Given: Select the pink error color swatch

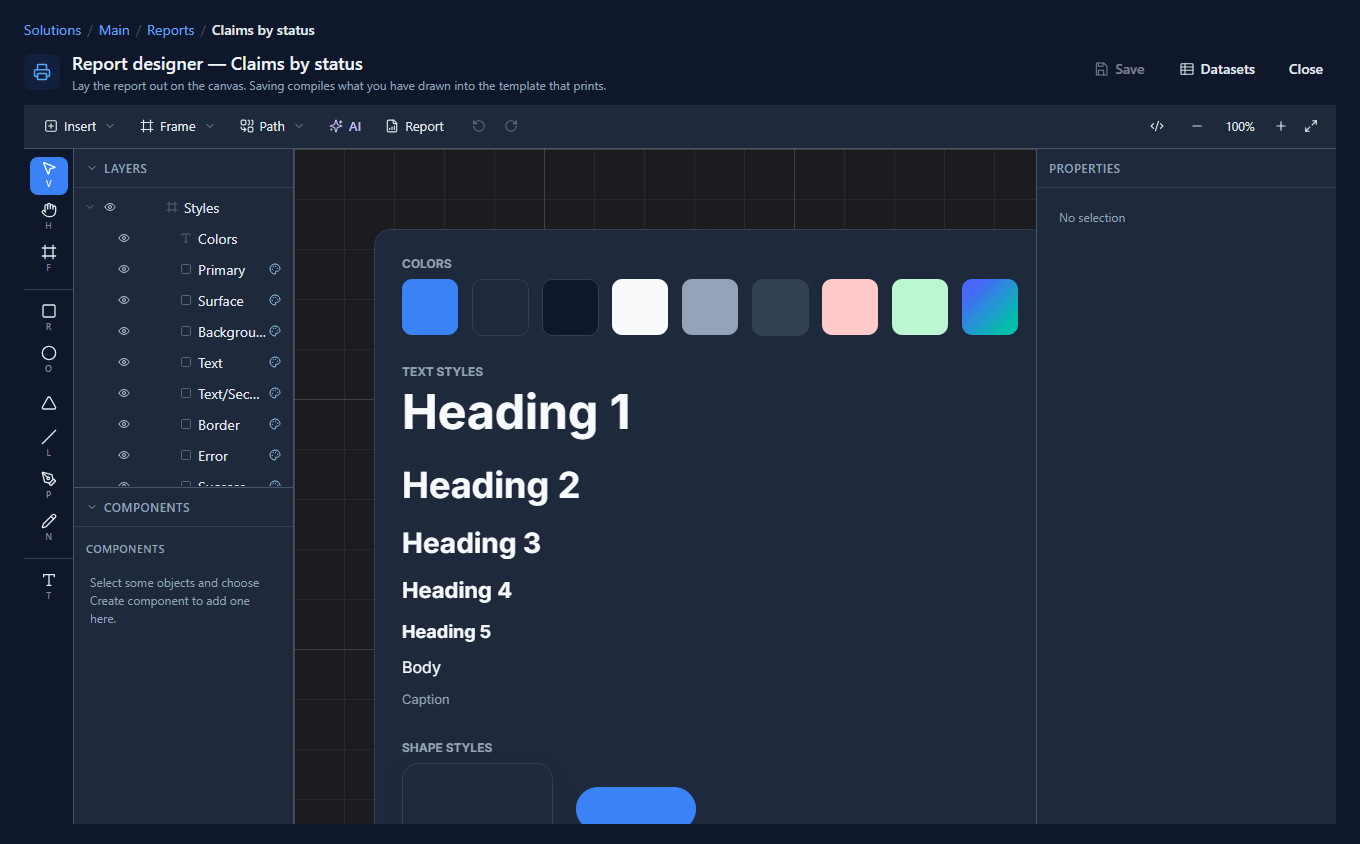Looking at the screenshot, I should click(850, 307).
